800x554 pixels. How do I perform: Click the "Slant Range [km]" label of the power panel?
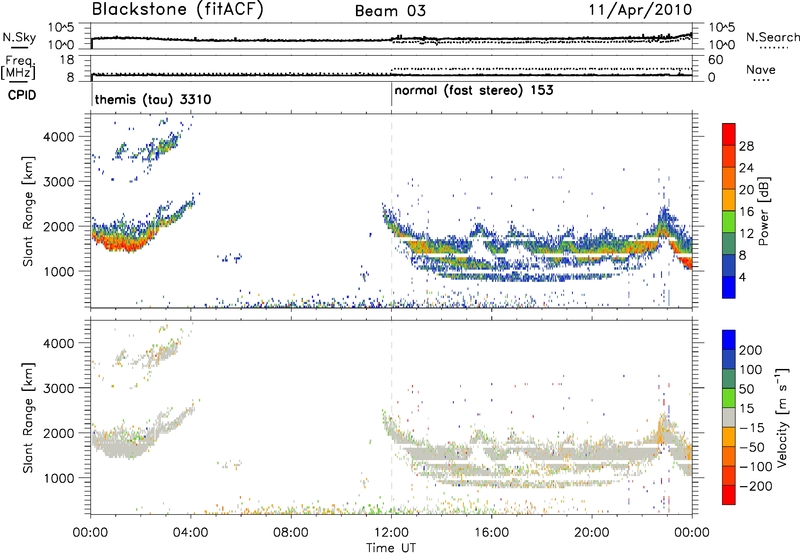coord(28,211)
